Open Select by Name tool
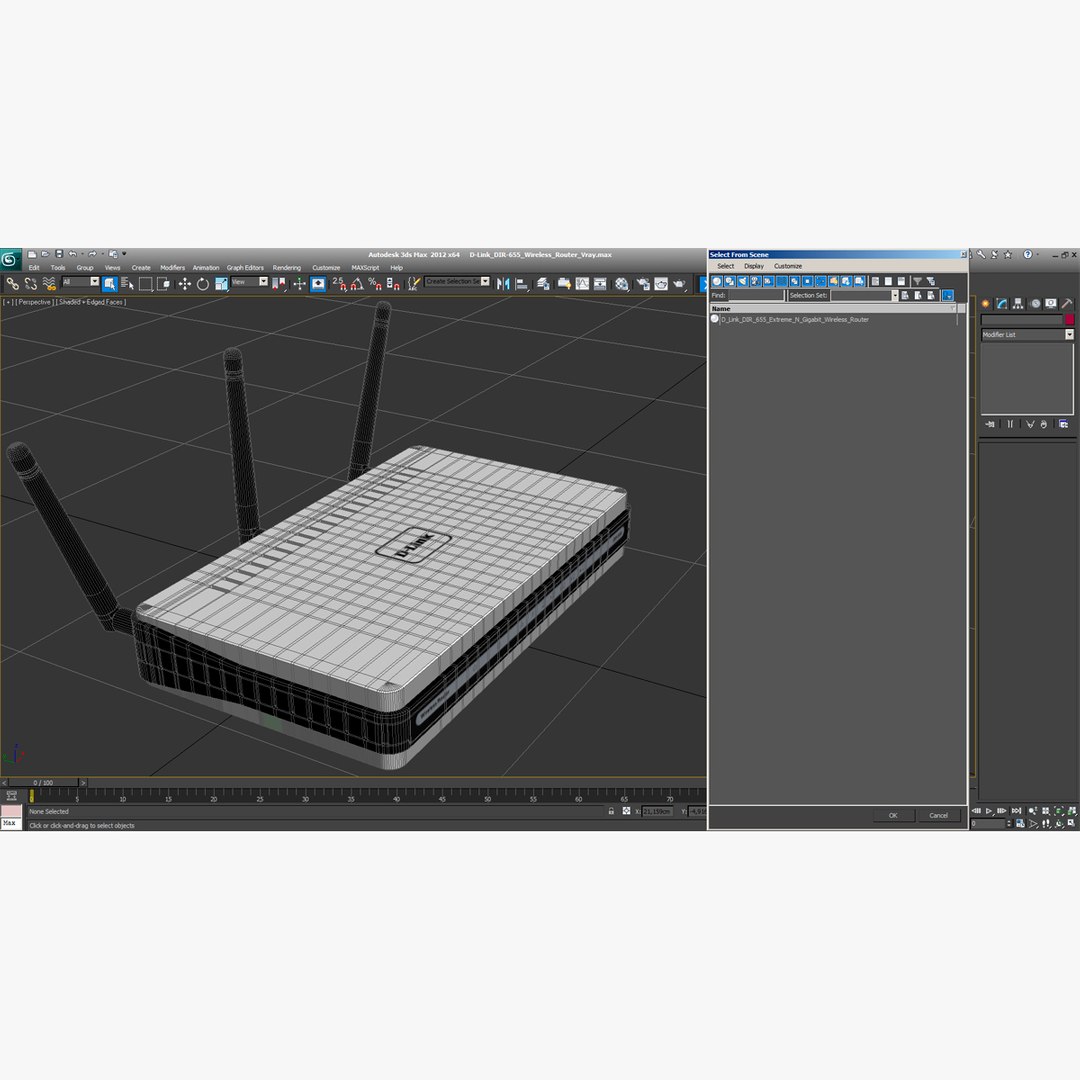The height and width of the screenshot is (1080, 1080). click(x=127, y=284)
